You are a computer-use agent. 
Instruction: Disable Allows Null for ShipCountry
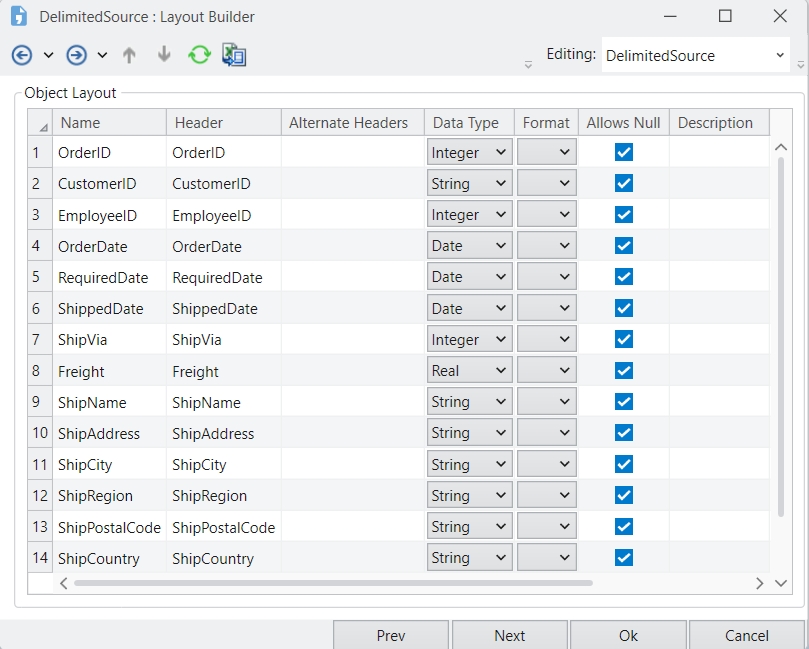(x=624, y=558)
